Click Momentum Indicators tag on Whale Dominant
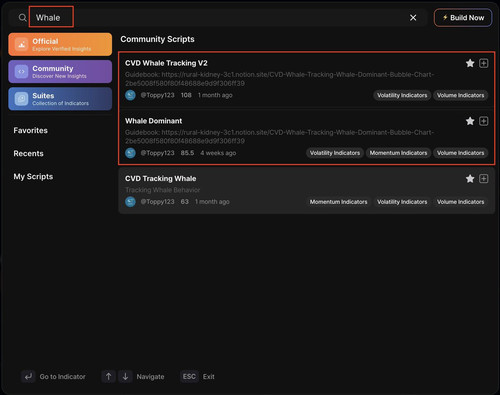Viewport: 500px width, 395px height. (398, 153)
